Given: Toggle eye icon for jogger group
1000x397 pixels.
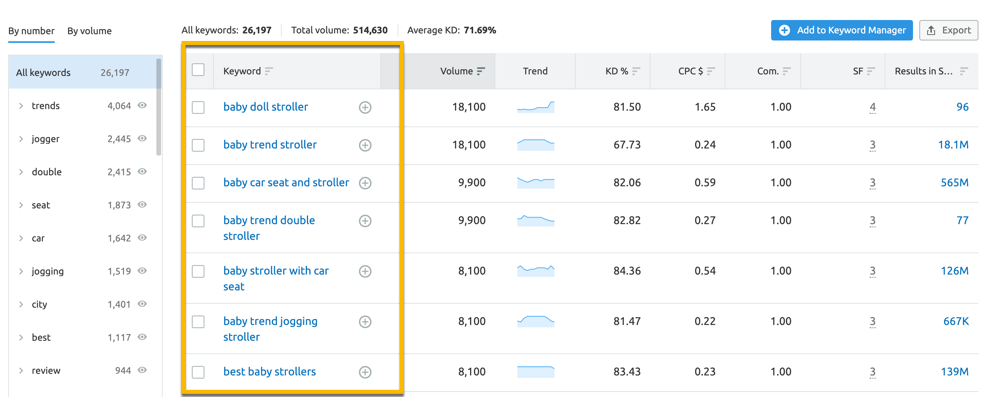Looking at the screenshot, I should coord(142,139).
